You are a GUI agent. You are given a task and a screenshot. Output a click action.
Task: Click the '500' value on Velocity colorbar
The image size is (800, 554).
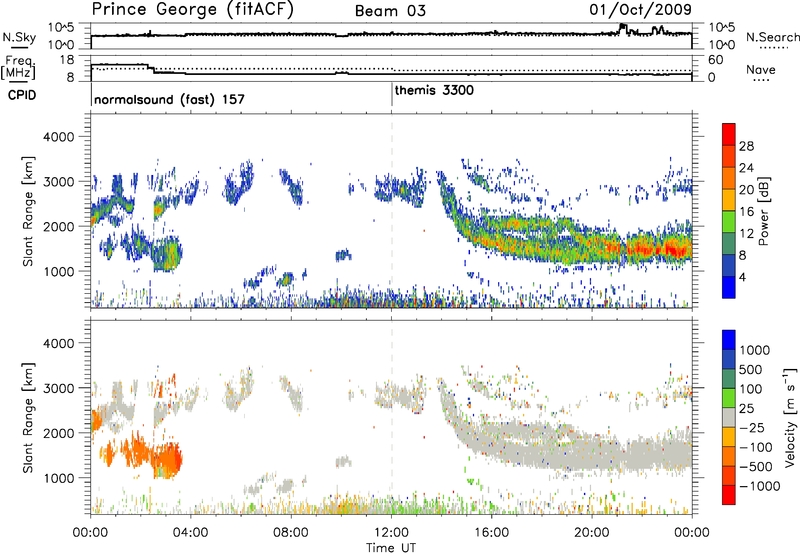point(750,369)
